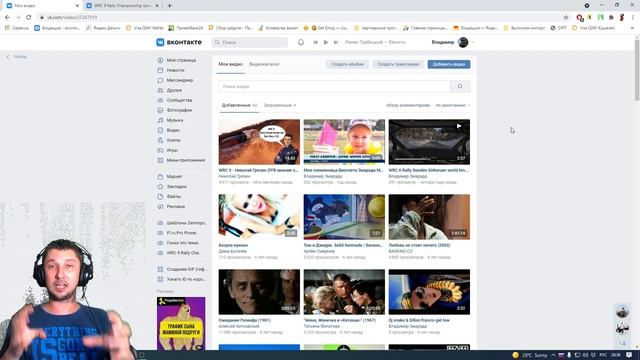This screenshot has height=360, width=640.
Task: Open Игры gamepad icon in sidebar
Action: tap(160, 150)
